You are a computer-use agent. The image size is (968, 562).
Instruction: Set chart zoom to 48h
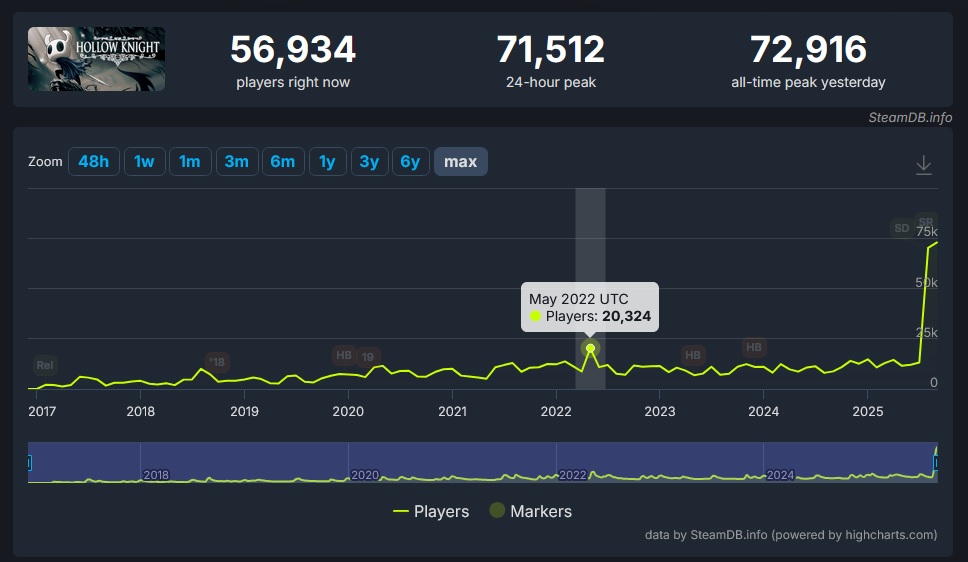[x=94, y=162]
